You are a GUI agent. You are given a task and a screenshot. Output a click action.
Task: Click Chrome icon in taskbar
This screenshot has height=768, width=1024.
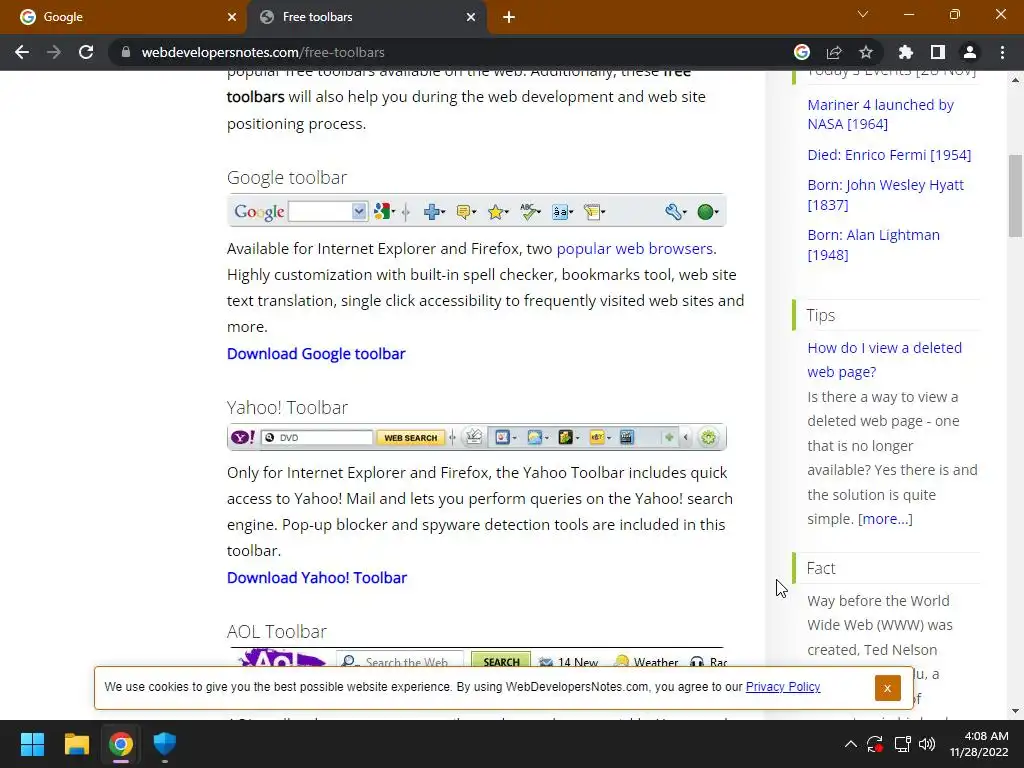pyautogui.click(x=121, y=744)
